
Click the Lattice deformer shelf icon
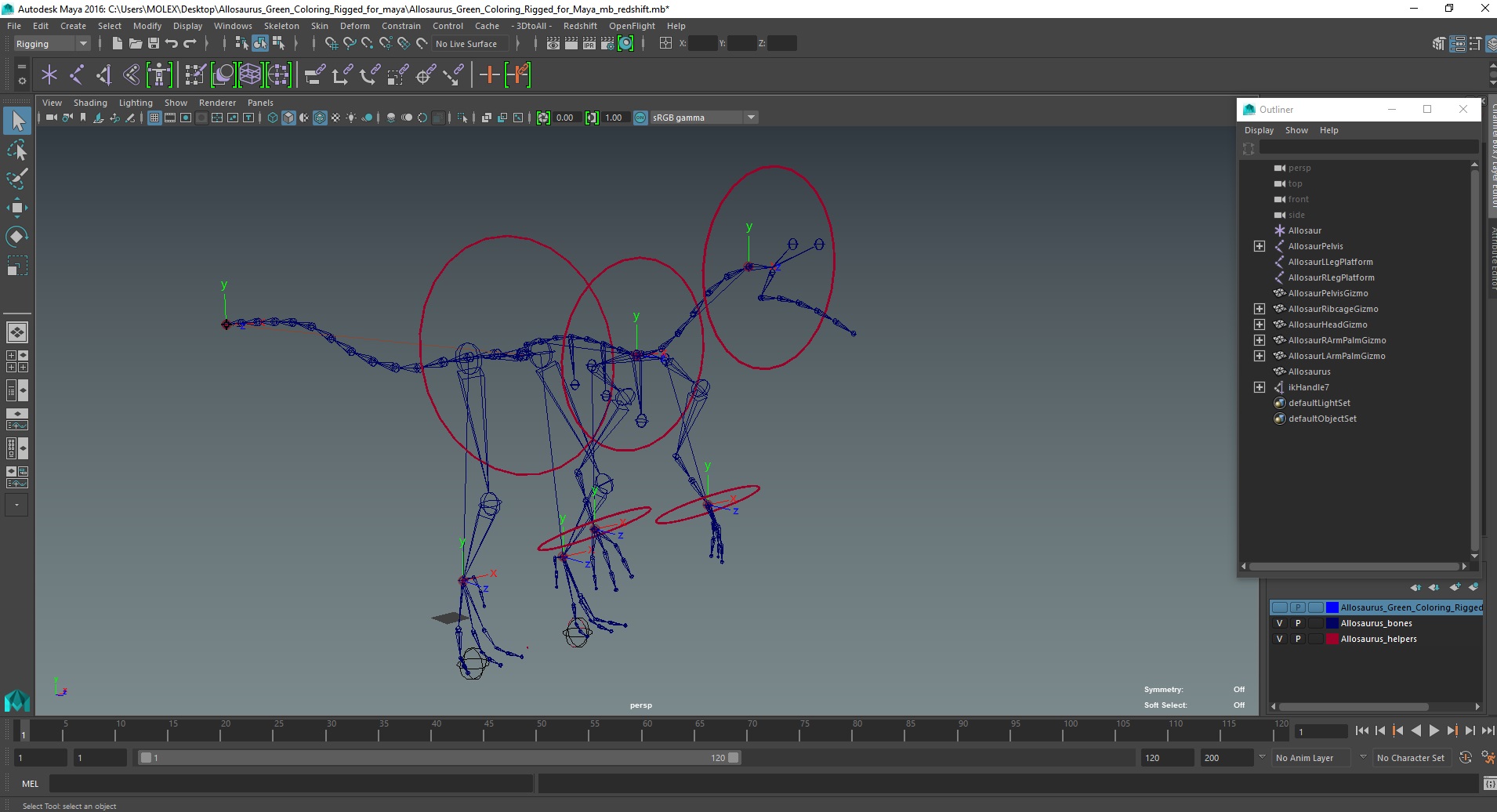click(x=250, y=74)
